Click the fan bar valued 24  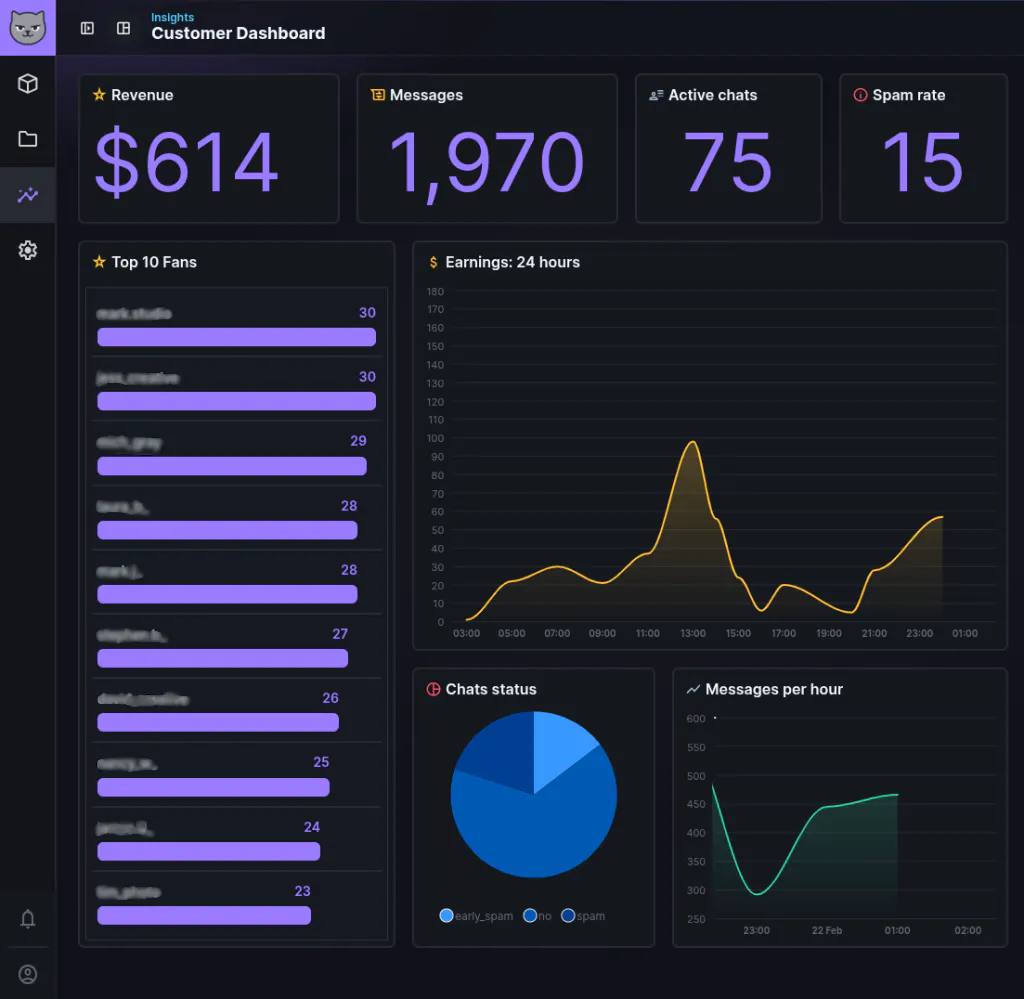click(x=209, y=851)
